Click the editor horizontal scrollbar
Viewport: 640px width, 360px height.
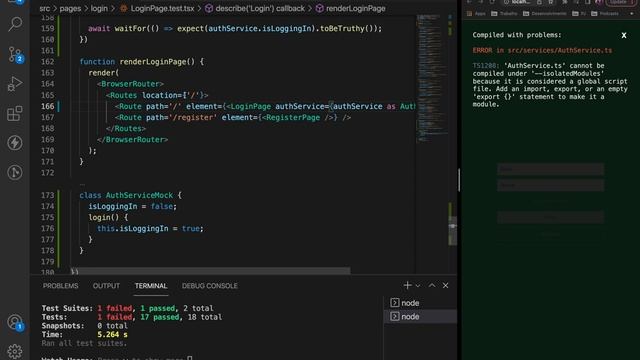(x=210, y=271)
